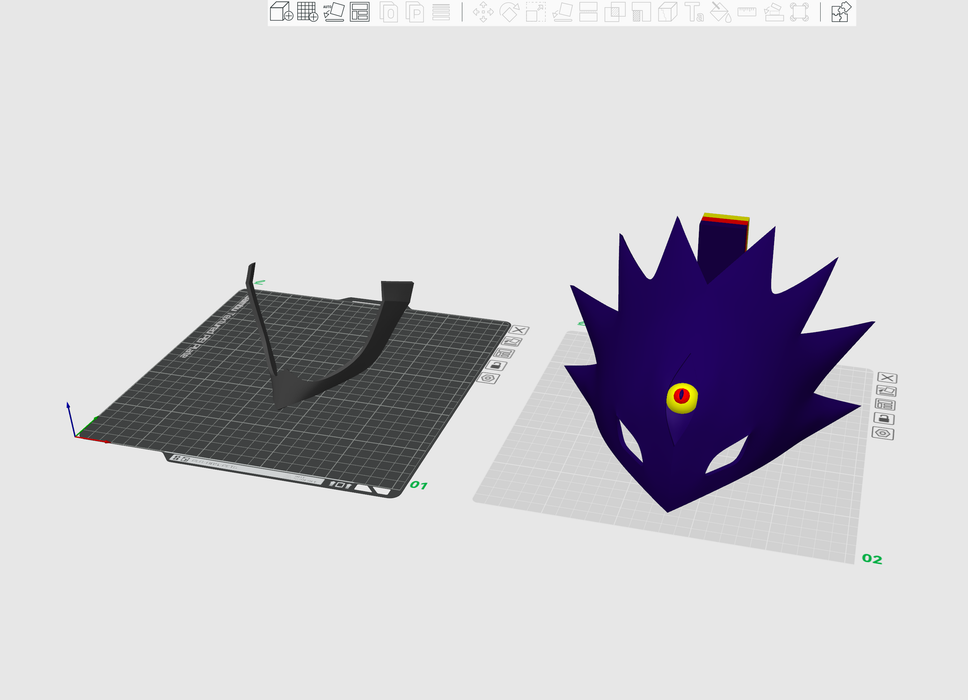Screen dimensions: 968x700
Task: Auto orient objects on plate 01
Action: coord(510,341)
